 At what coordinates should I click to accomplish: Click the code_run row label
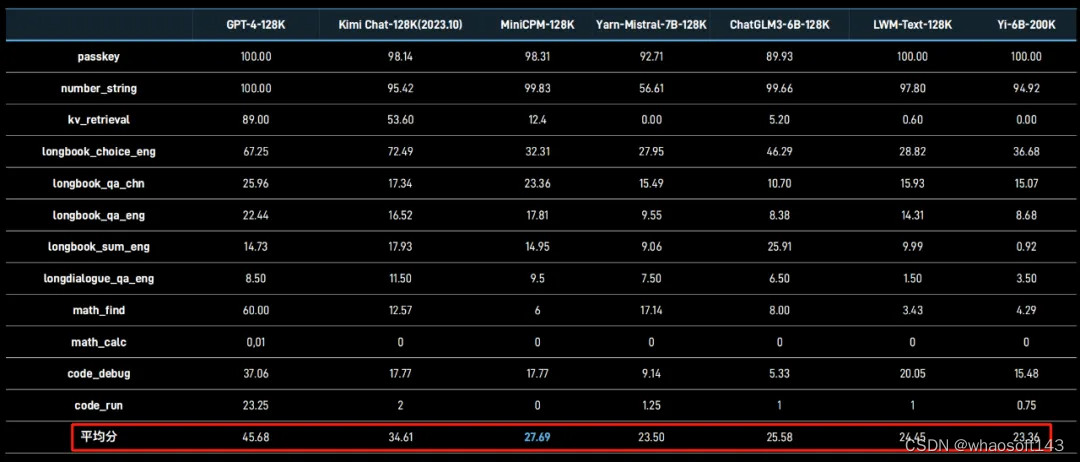point(98,406)
